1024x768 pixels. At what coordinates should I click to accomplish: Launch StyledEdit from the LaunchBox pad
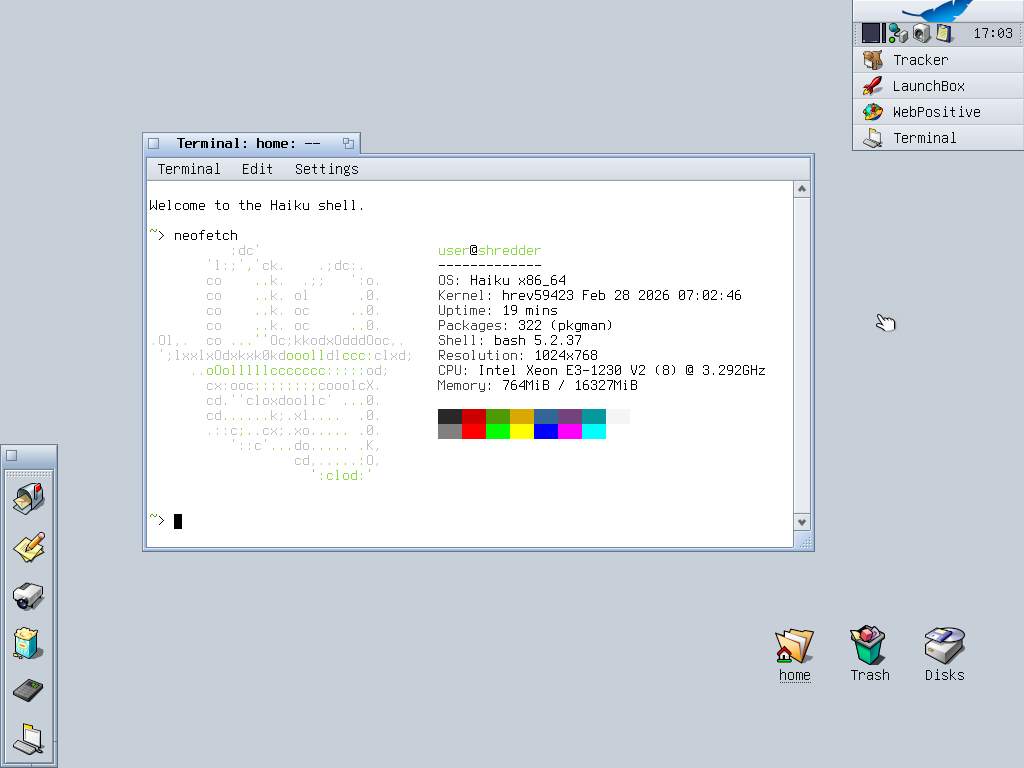click(x=29, y=546)
